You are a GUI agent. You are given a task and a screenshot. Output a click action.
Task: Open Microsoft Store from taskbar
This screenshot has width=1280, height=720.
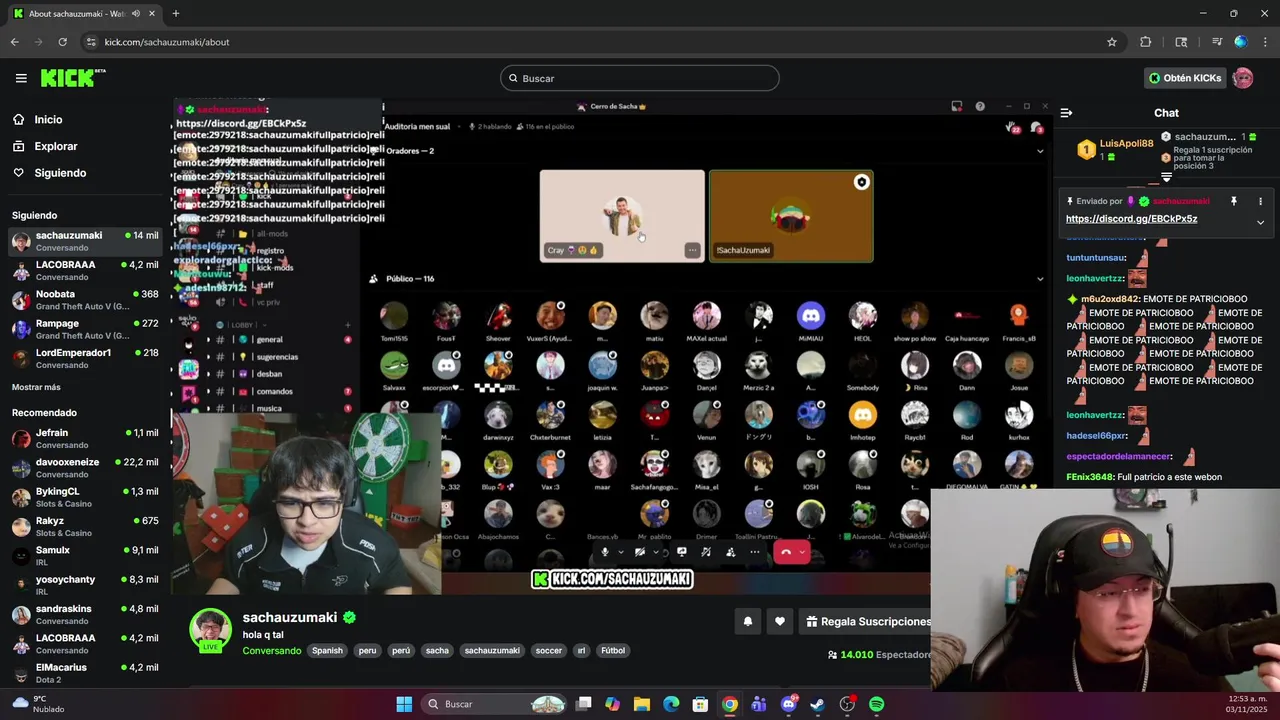(x=701, y=704)
